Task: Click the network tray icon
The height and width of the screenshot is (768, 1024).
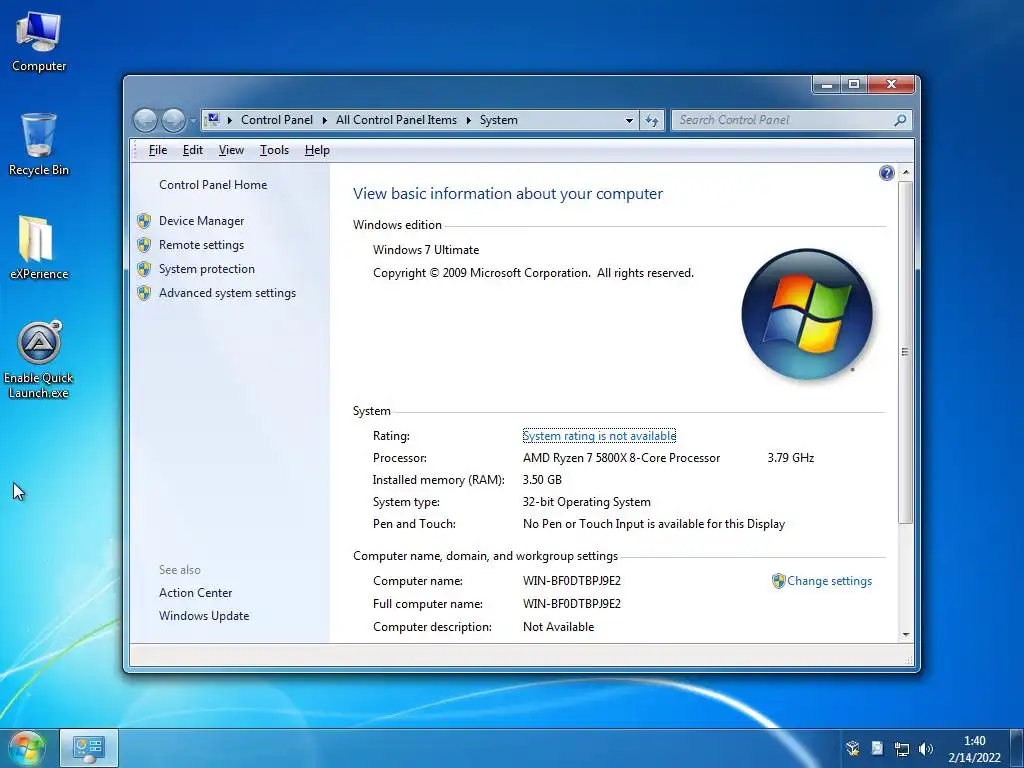Action: pyautogui.click(x=902, y=748)
